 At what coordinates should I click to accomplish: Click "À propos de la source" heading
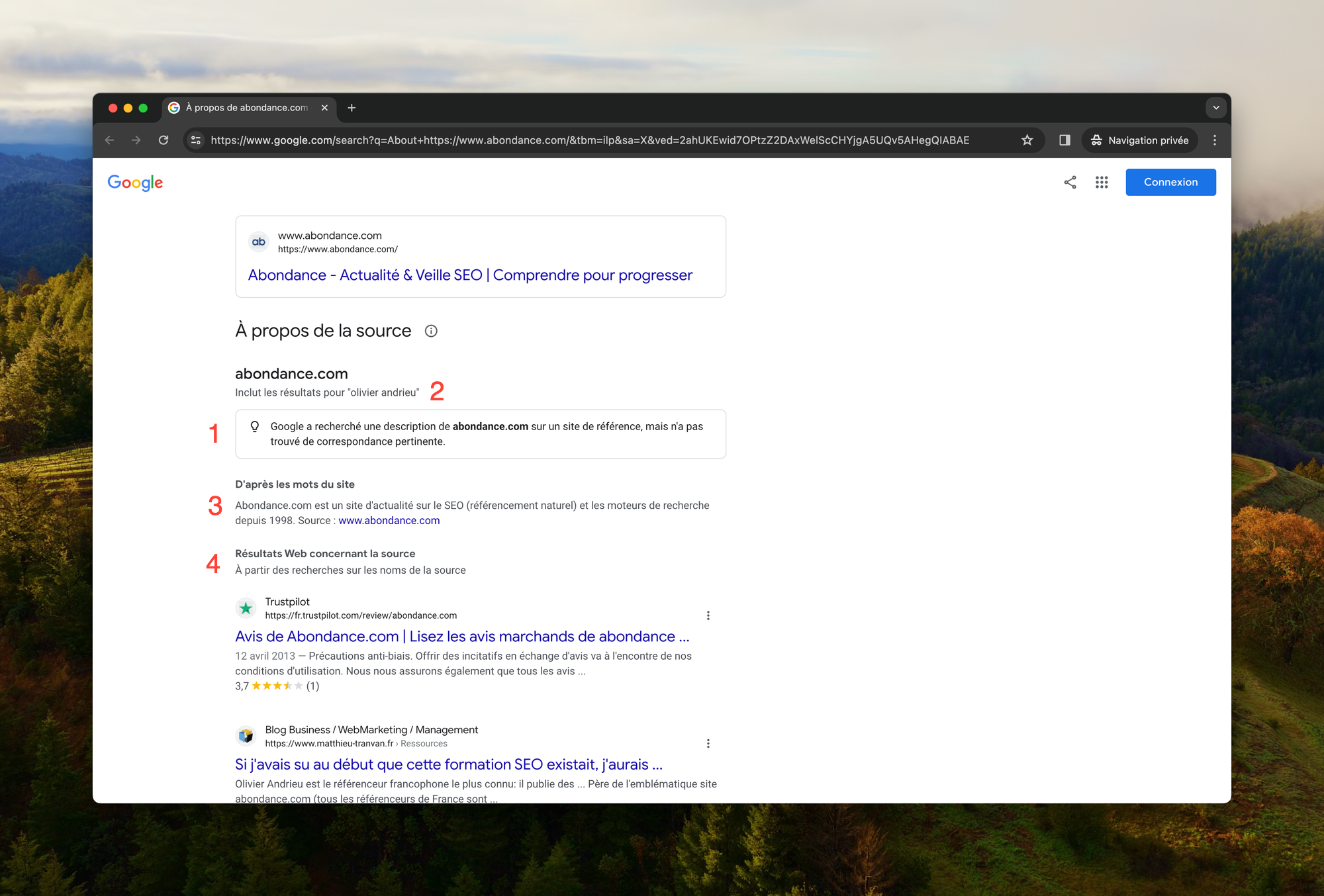pos(323,331)
